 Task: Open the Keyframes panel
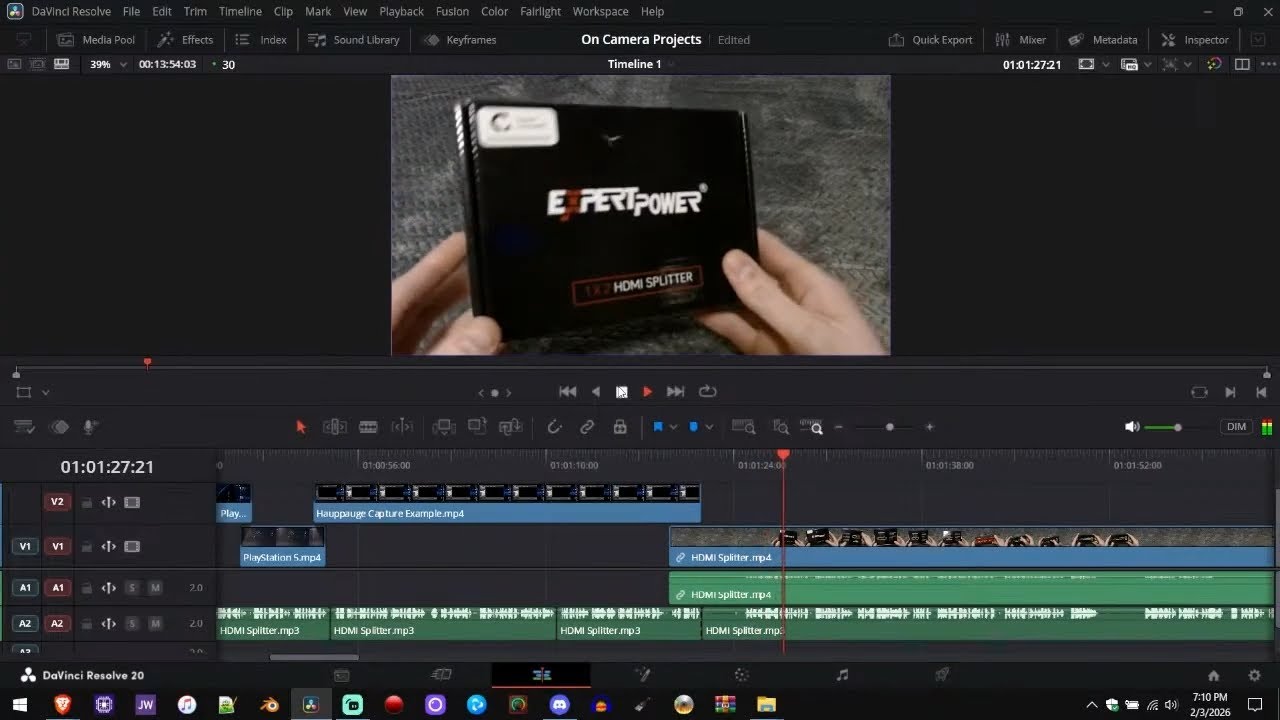tap(460, 40)
